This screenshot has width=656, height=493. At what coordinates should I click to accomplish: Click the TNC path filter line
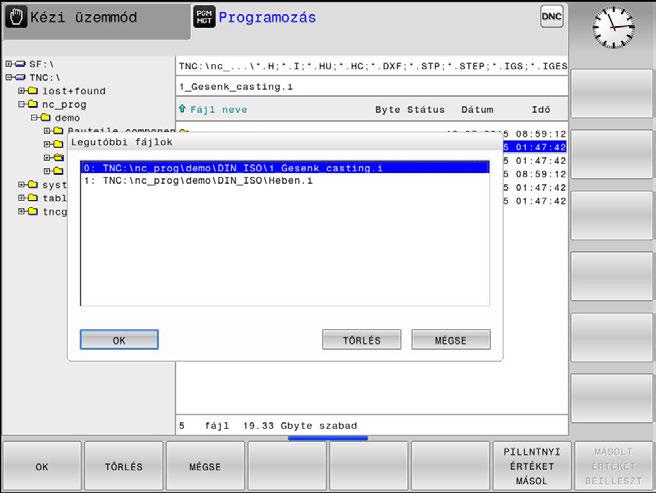tap(372, 66)
